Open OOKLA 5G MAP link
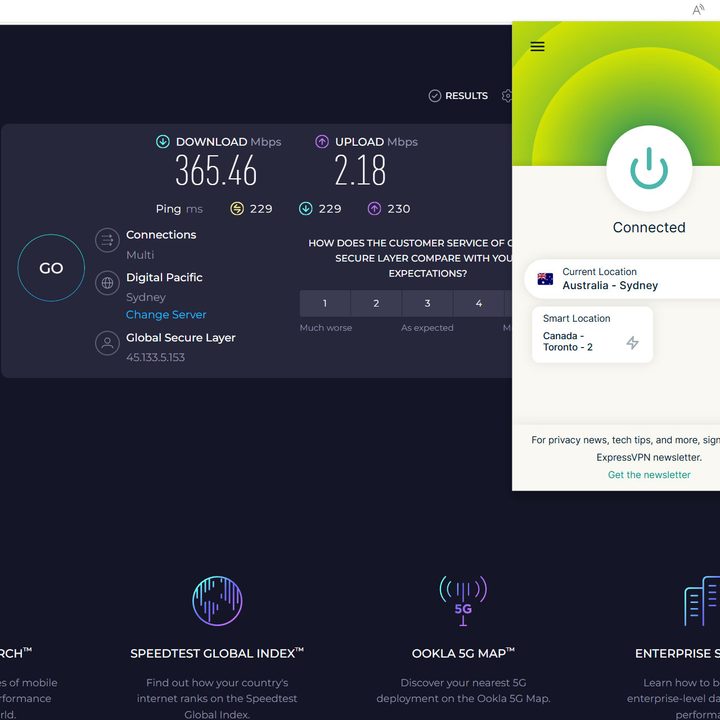This screenshot has height=720, width=720. tap(463, 653)
